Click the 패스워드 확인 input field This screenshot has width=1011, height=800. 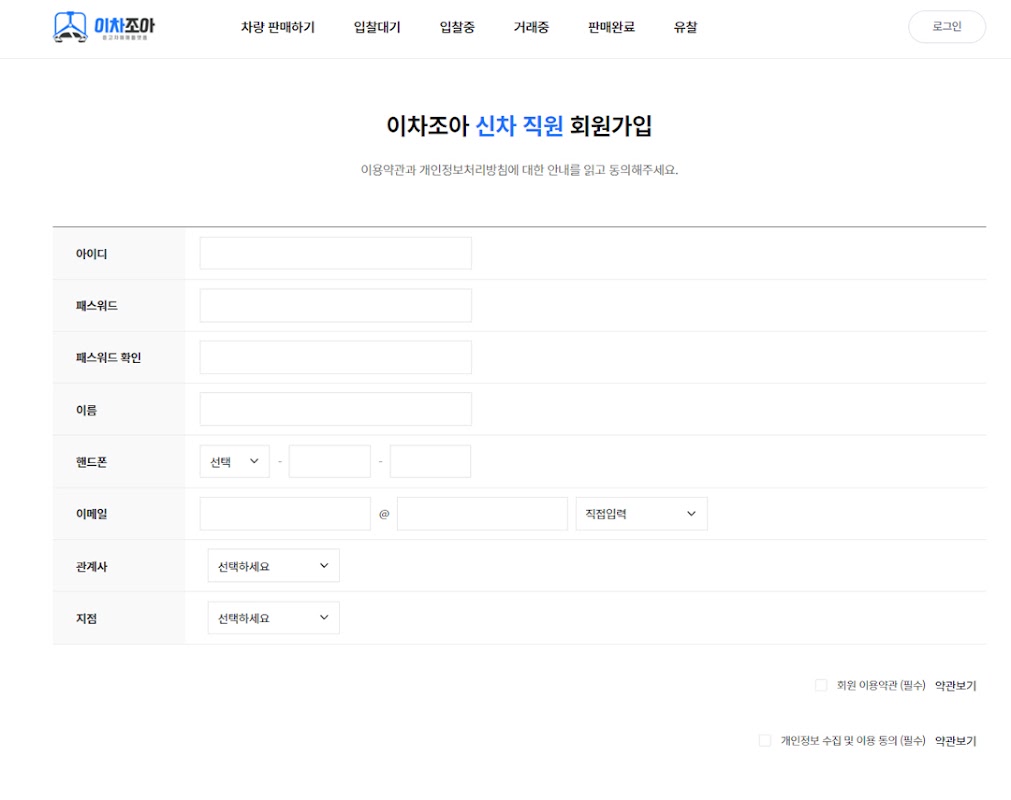[x=335, y=357]
